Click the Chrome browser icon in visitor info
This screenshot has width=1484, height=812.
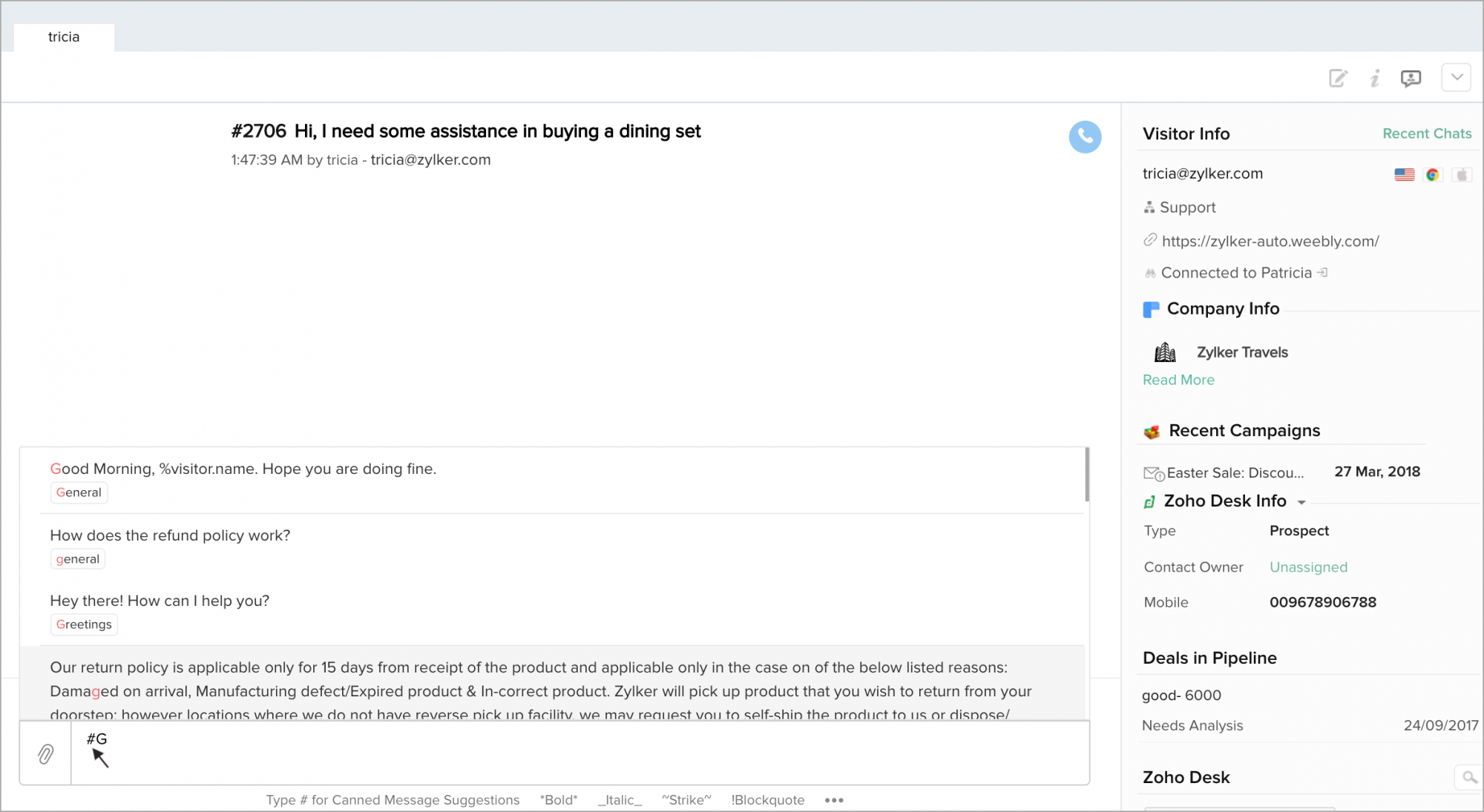click(1433, 174)
